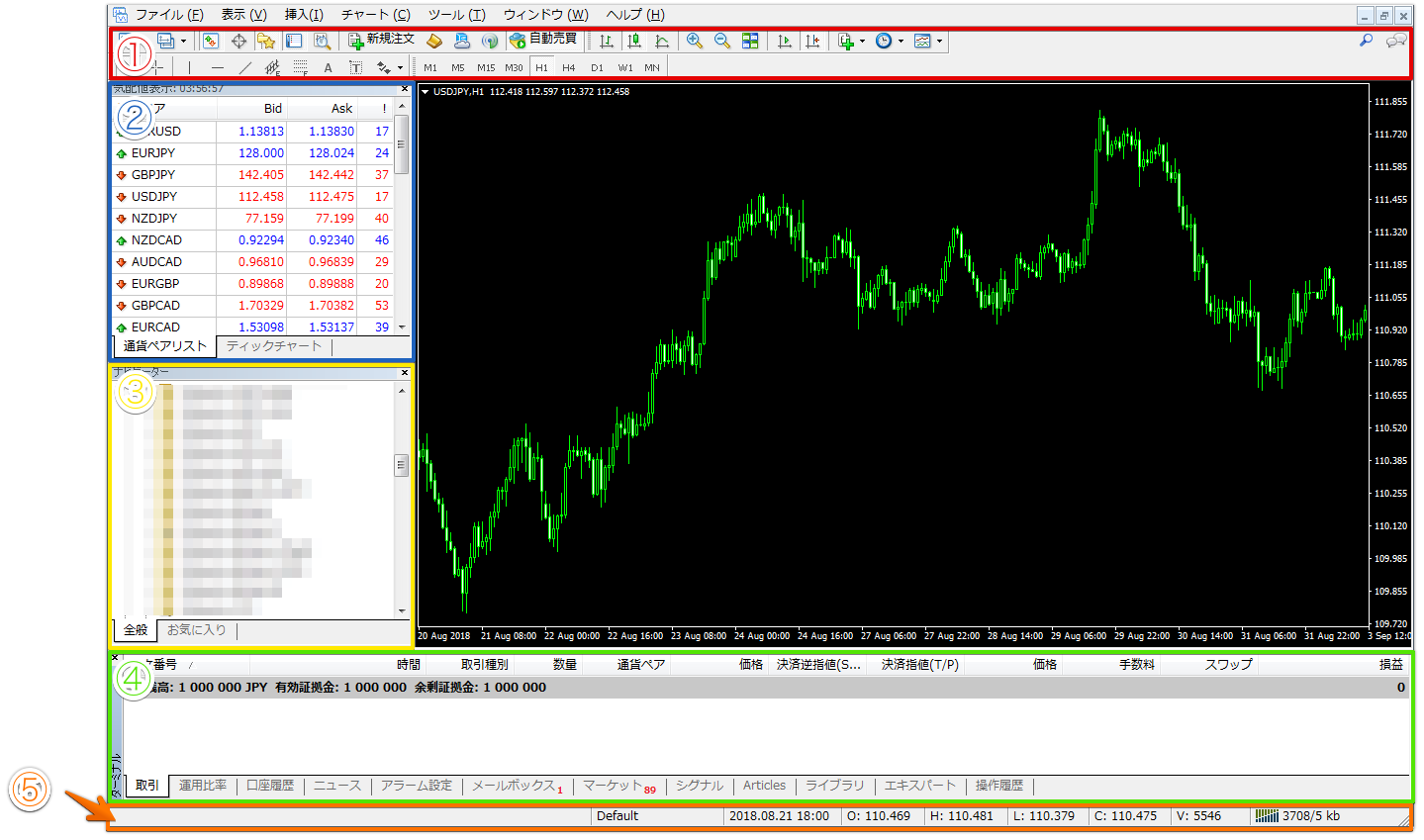Open the チャート (C) menu
This screenshot has height=840, width=1424.
click(375, 15)
